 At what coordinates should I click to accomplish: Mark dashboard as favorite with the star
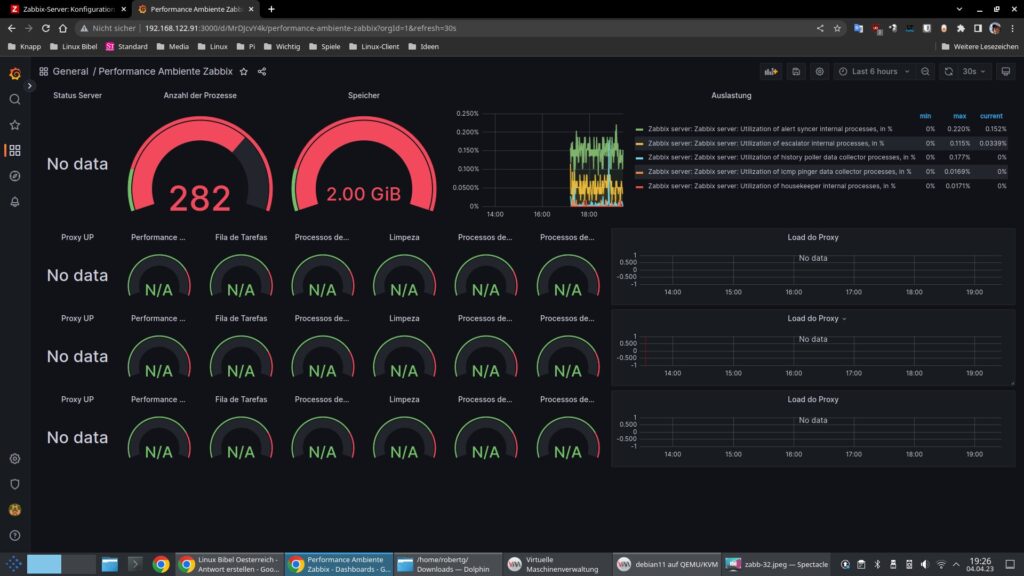click(244, 71)
